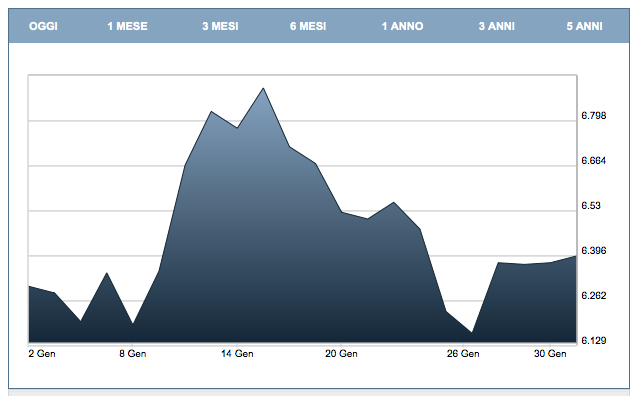This screenshot has height=396, width=637.
Task: Open the 3 MESI chart range
Action: pos(220,26)
